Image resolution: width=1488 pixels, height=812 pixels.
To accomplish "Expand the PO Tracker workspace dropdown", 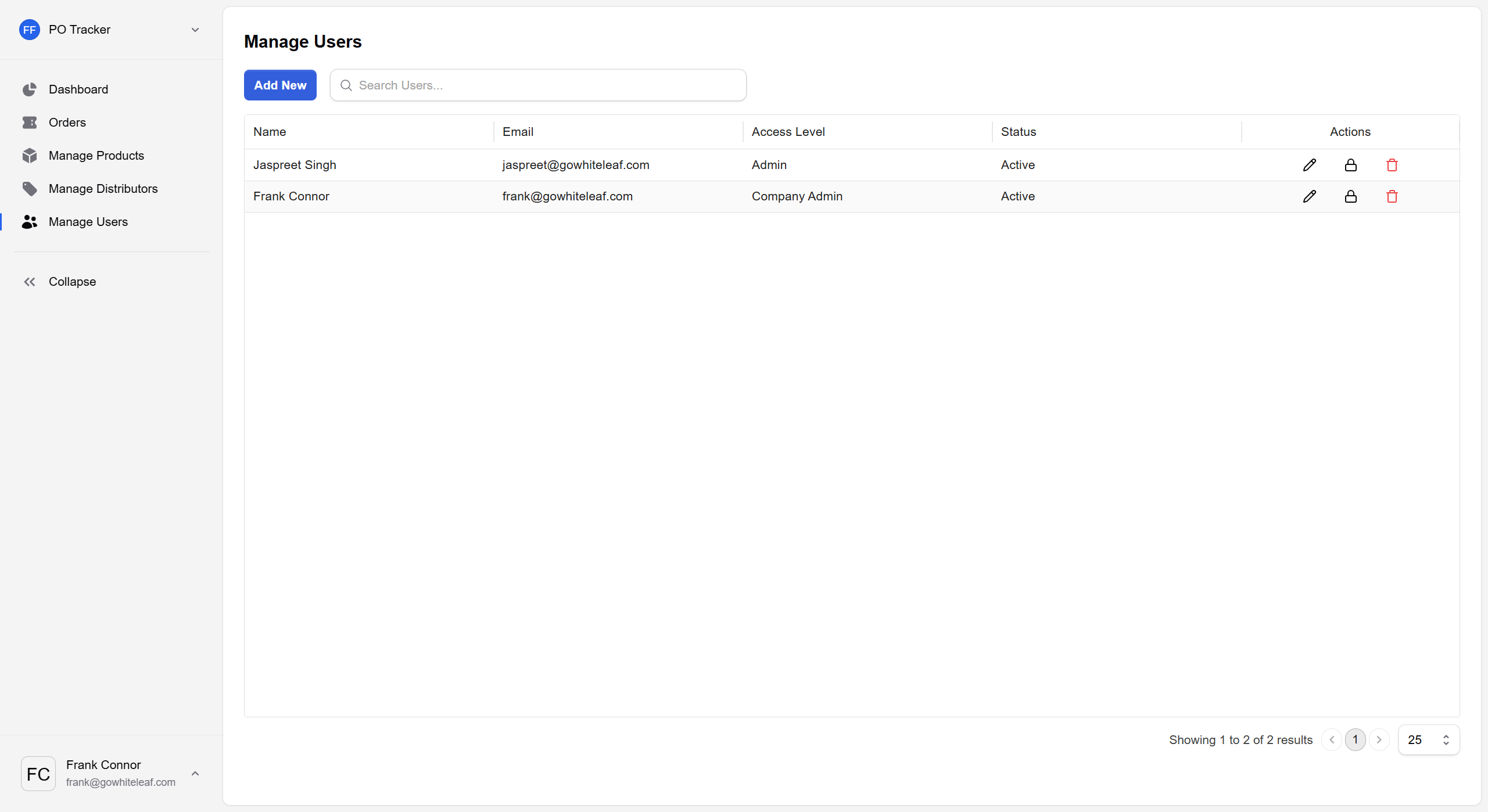I will click(x=195, y=30).
